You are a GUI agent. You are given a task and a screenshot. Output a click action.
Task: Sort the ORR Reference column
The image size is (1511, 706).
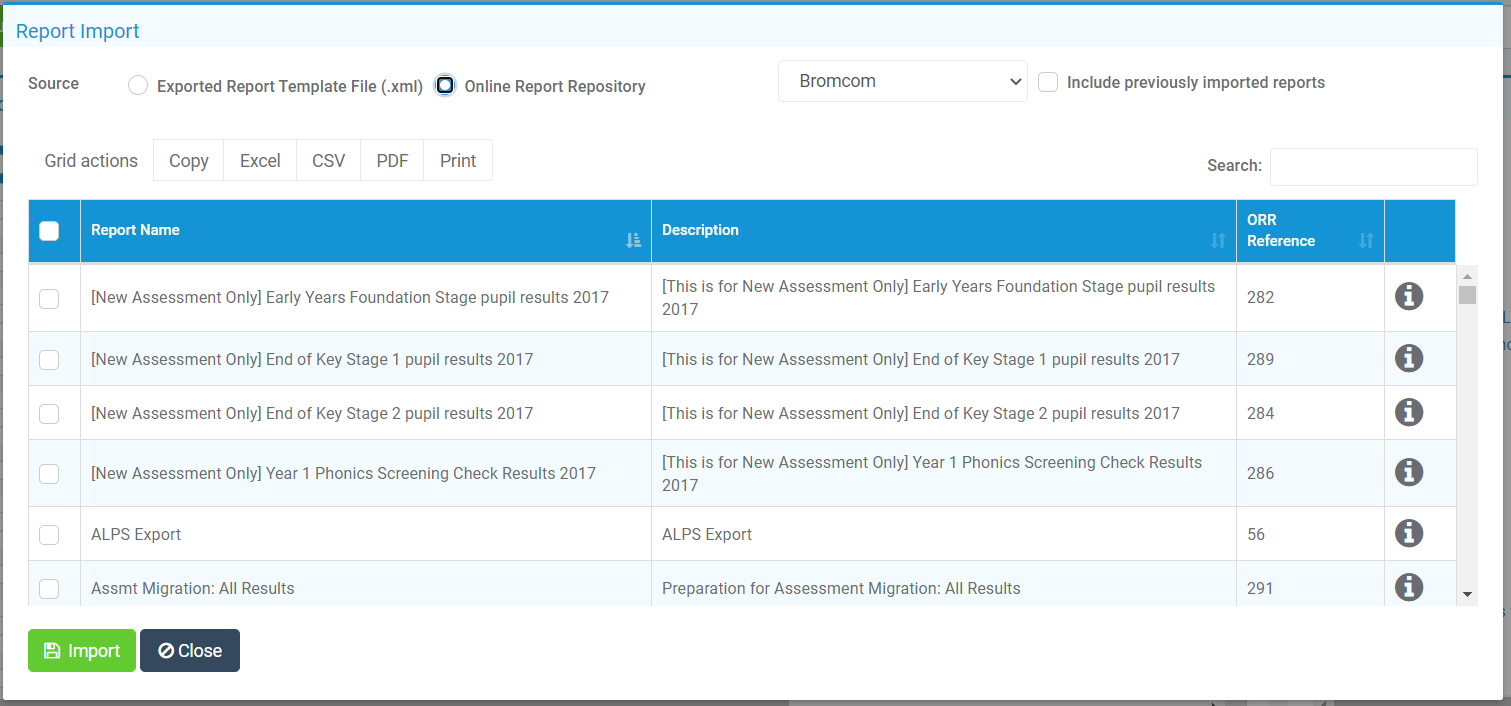pos(1366,240)
